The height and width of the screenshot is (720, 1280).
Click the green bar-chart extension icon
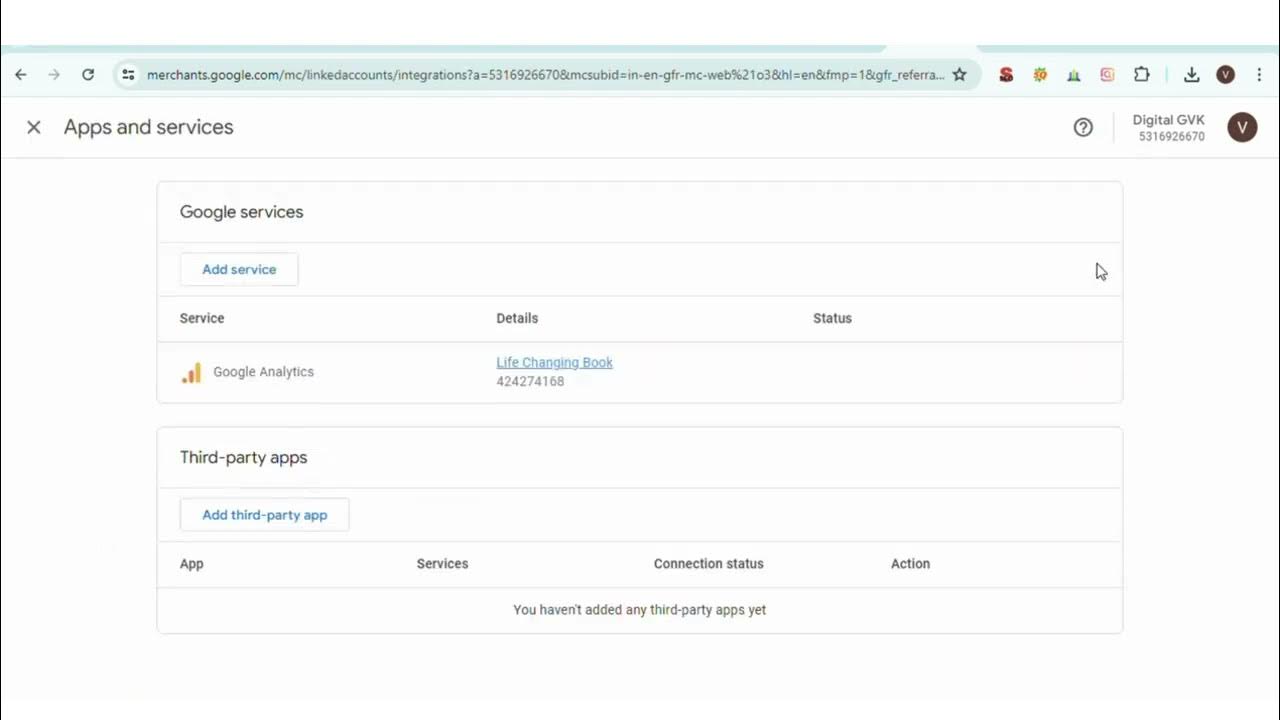[1074, 75]
